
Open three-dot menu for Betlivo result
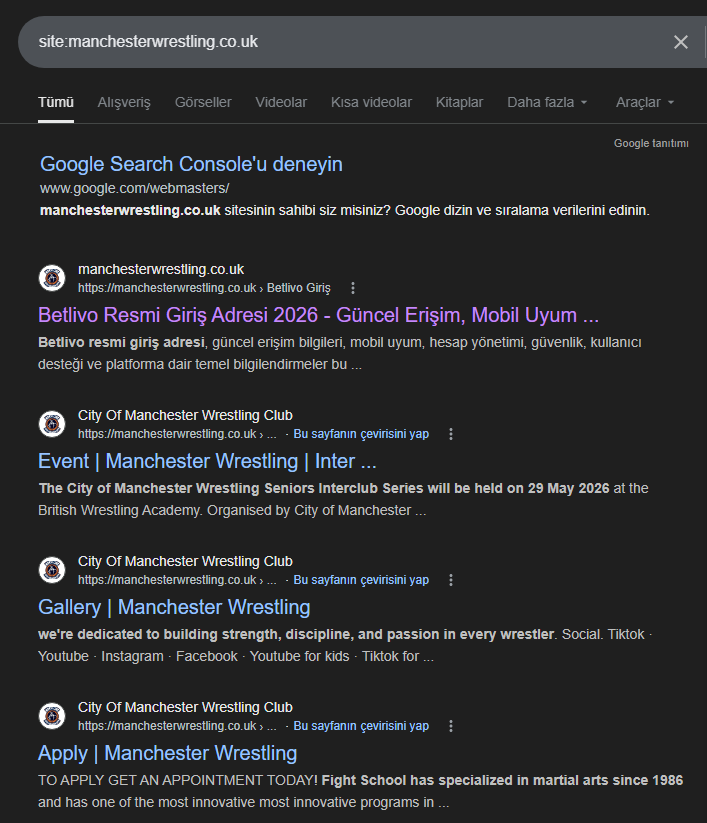click(352, 288)
